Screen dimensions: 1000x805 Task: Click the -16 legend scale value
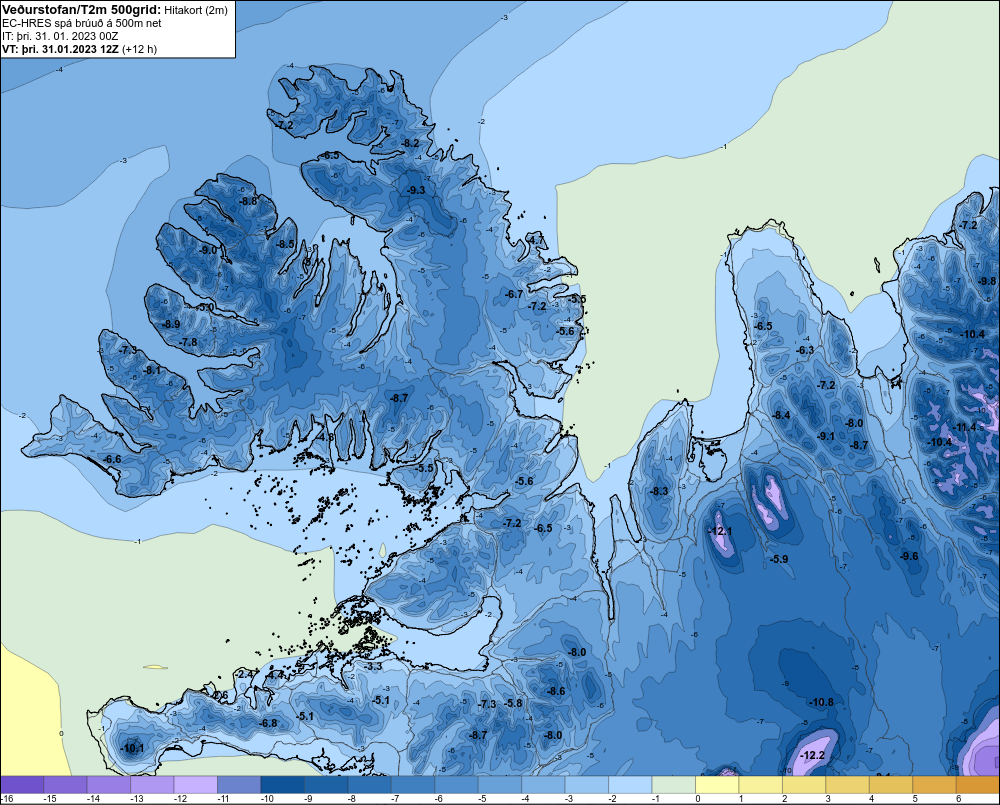tap(7, 799)
